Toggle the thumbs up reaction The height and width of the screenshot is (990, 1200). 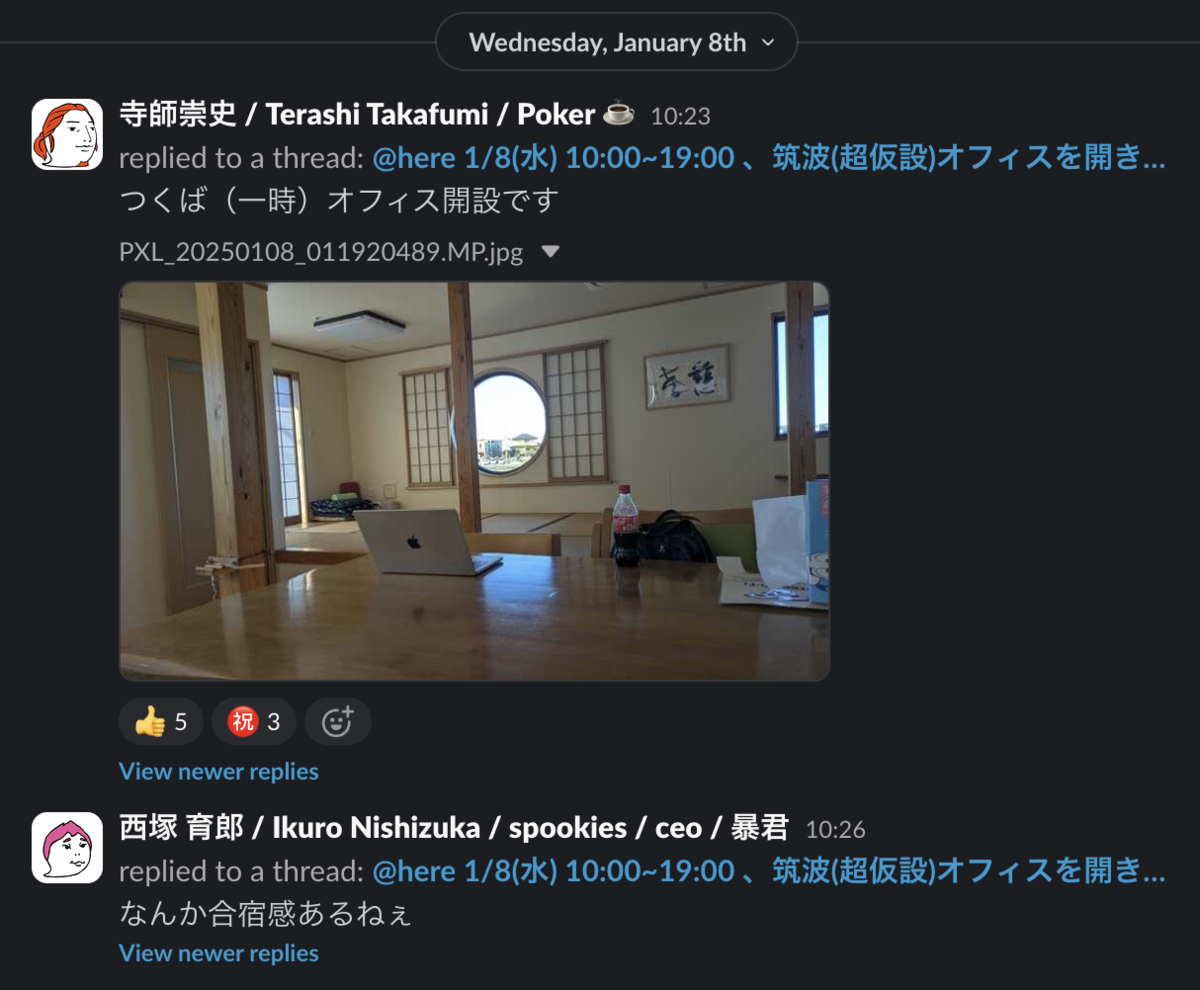tap(161, 722)
